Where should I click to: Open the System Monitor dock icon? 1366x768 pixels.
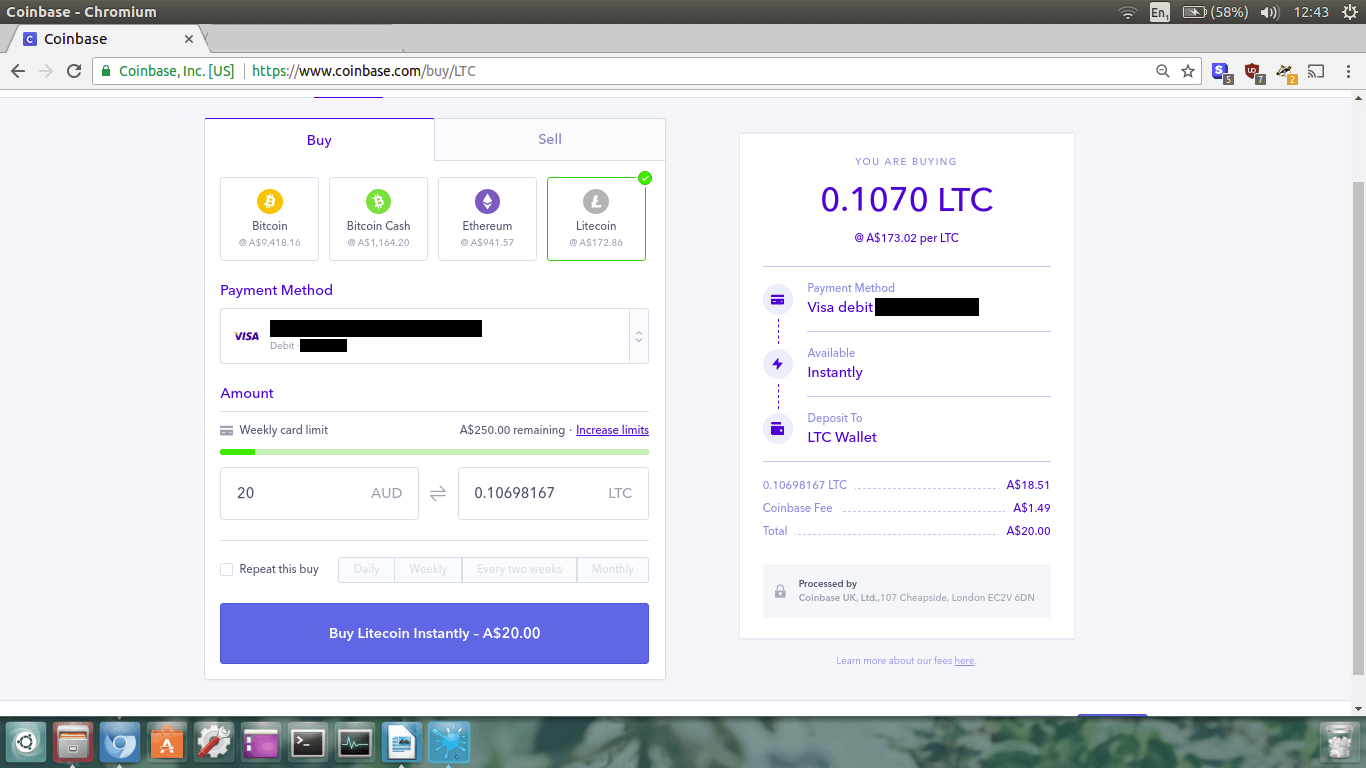[355, 743]
